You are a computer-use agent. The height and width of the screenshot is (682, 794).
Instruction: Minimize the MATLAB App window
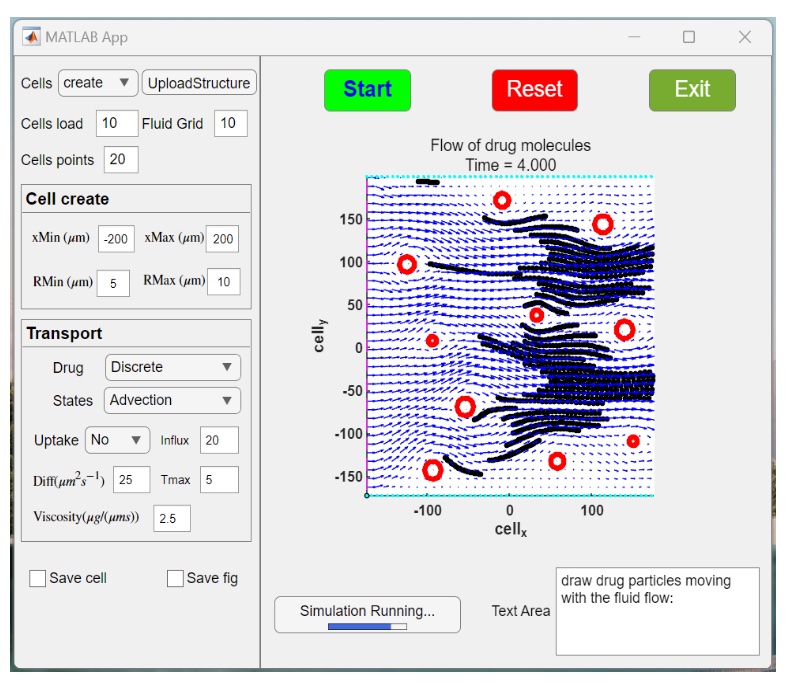pyautogui.click(x=633, y=37)
